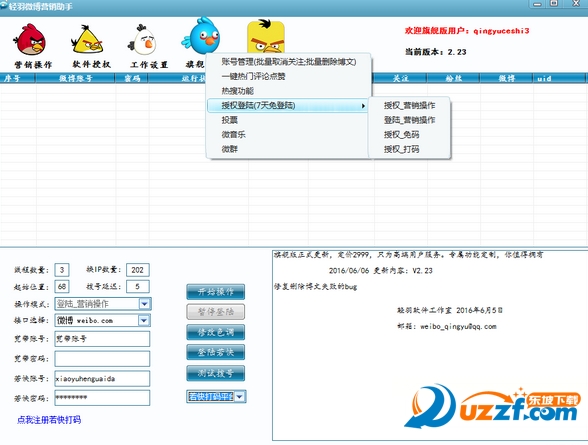The image size is (588, 445).
Task: Choose 一键热门评论点赞 from the menu
Action: [288, 76]
